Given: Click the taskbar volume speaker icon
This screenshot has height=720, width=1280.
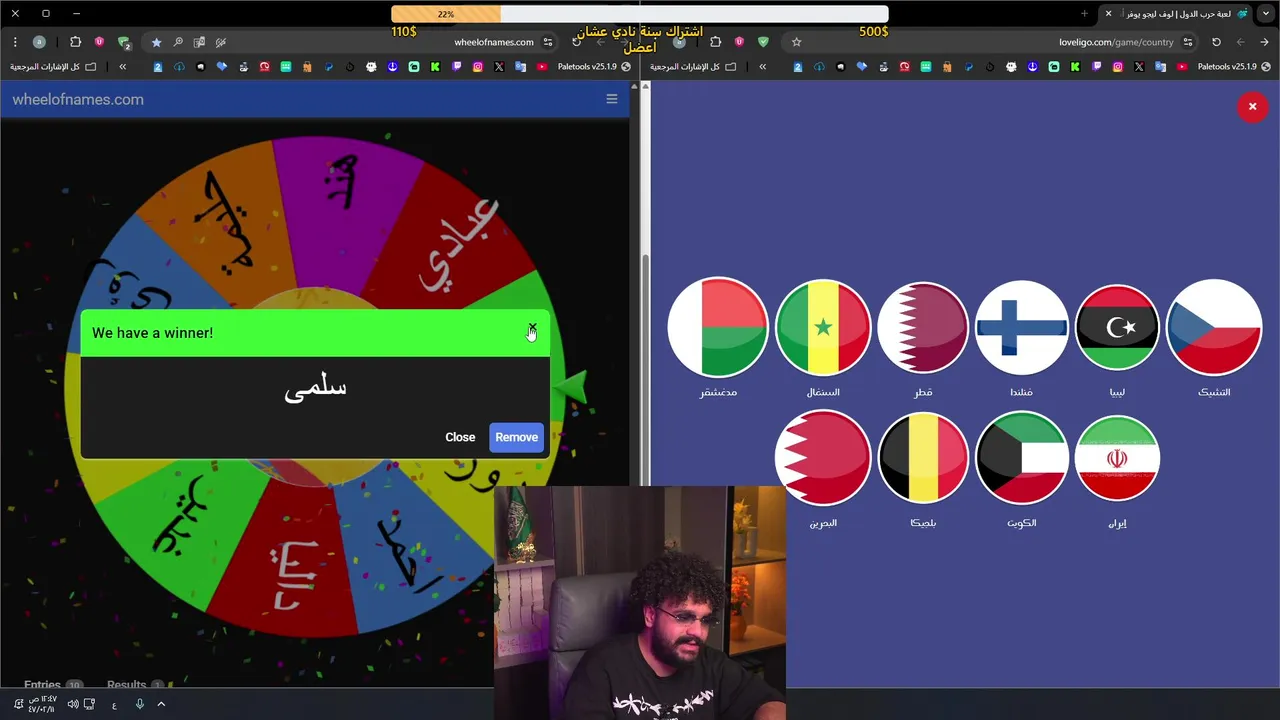Looking at the screenshot, I should coord(72,704).
